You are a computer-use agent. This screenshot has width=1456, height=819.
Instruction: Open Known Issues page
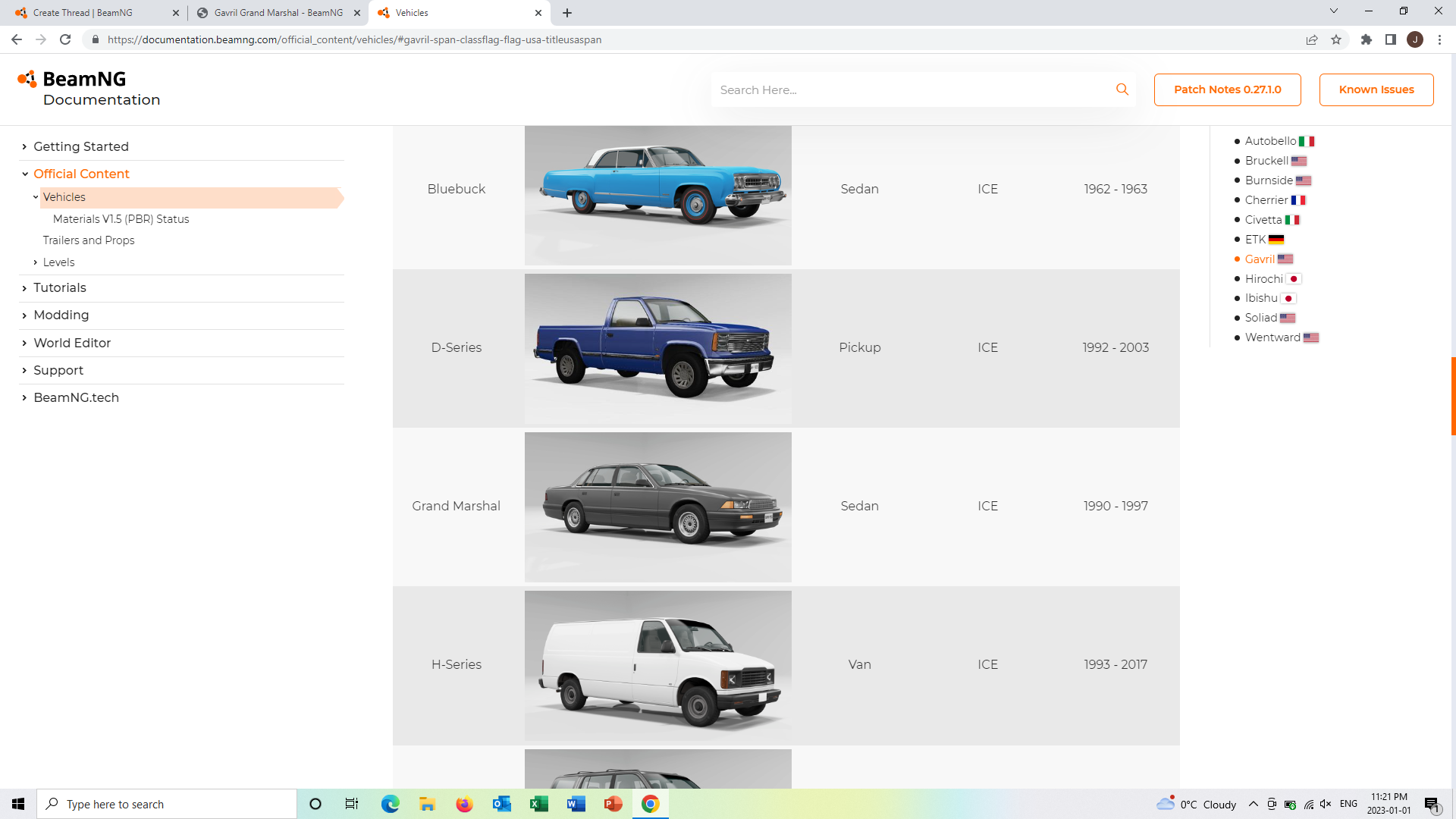coord(1376,89)
